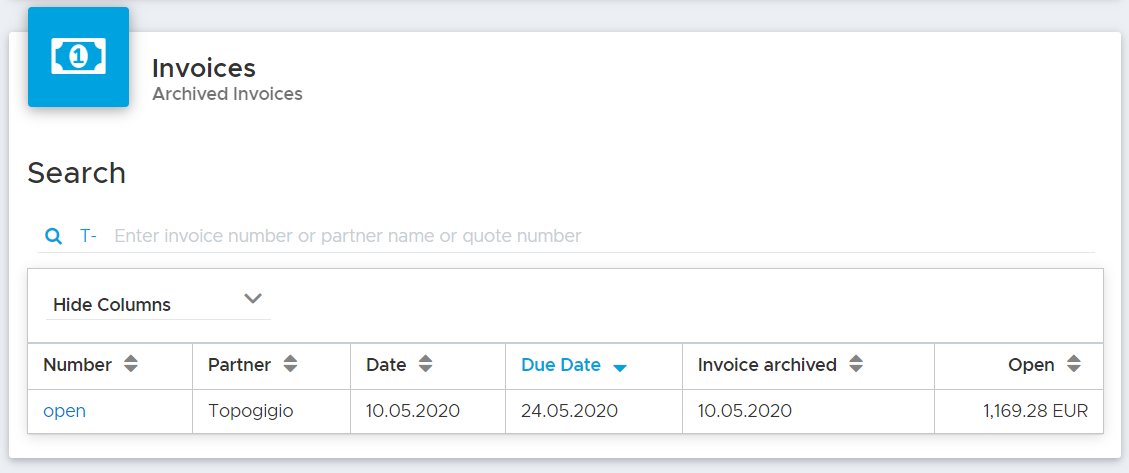
Task: Open invoice via the 'open' link
Action: [64, 411]
